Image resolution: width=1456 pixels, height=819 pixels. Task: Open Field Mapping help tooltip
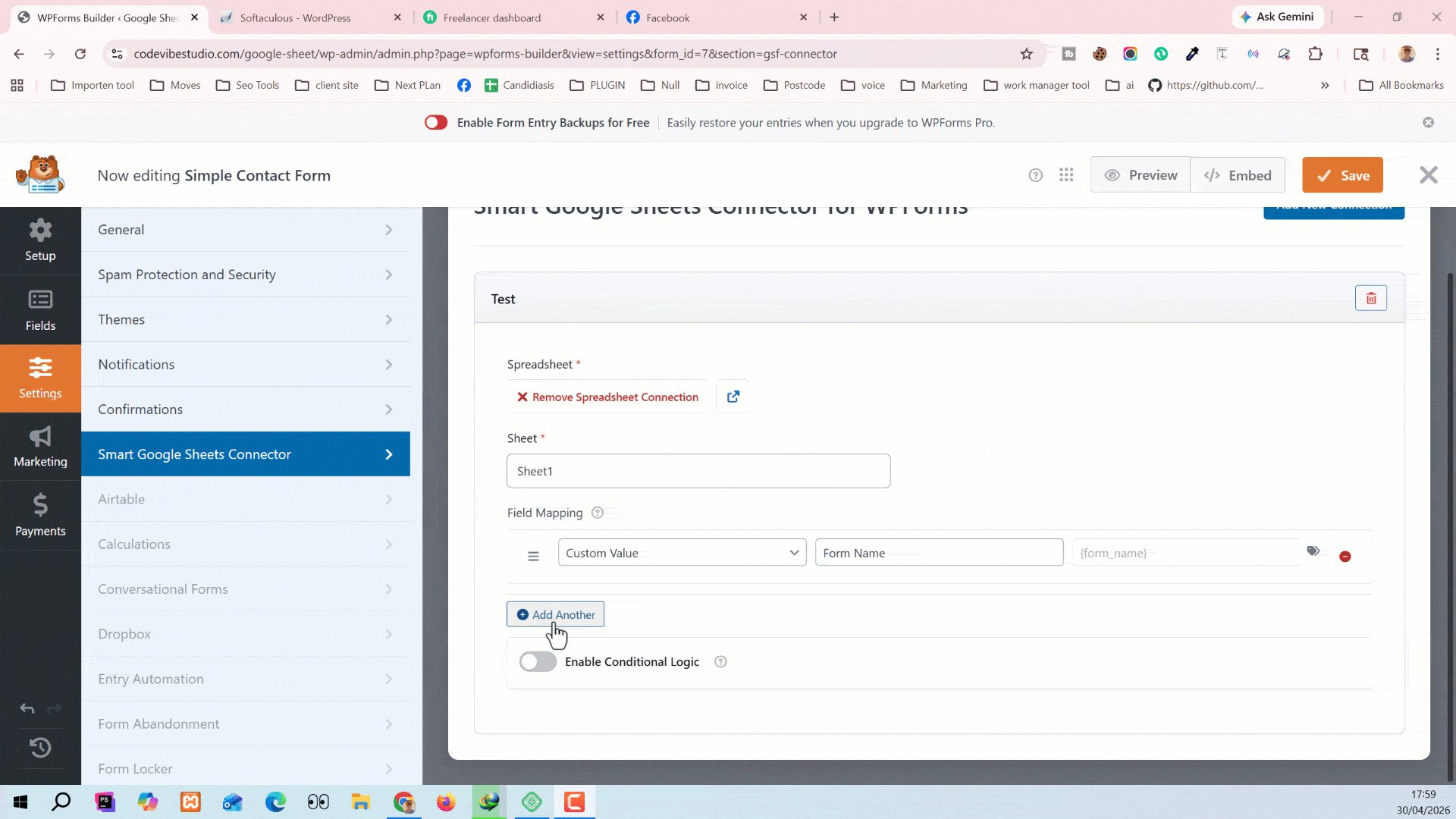click(598, 513)
